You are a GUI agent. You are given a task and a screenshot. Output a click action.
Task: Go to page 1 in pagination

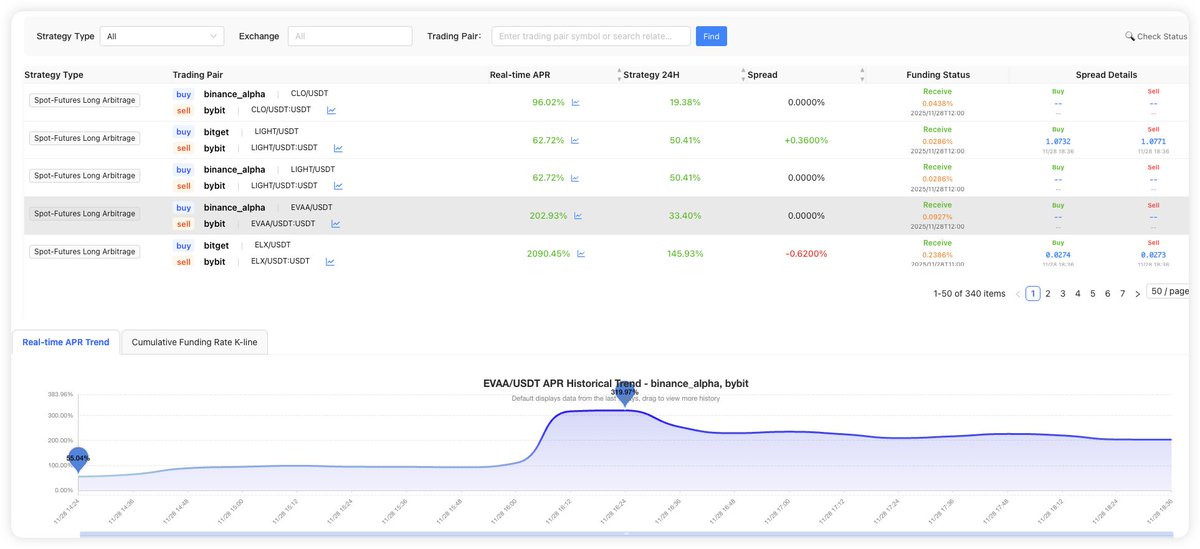(x=1033, y=294)
